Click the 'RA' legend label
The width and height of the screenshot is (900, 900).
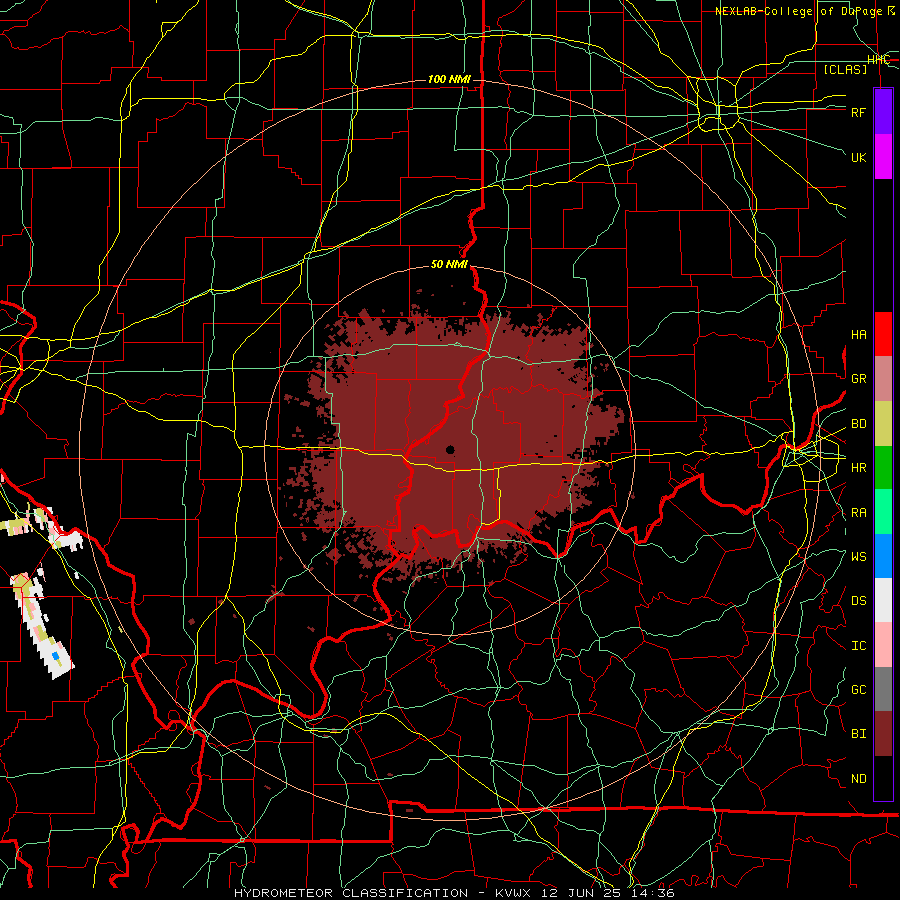point(858,513)
